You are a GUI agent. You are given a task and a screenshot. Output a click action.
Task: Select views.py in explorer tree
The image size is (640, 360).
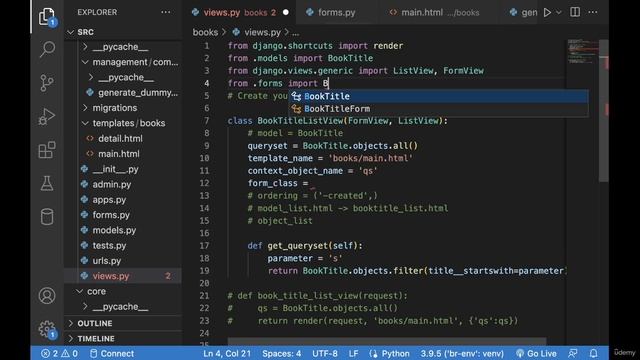tap(122, 276)
